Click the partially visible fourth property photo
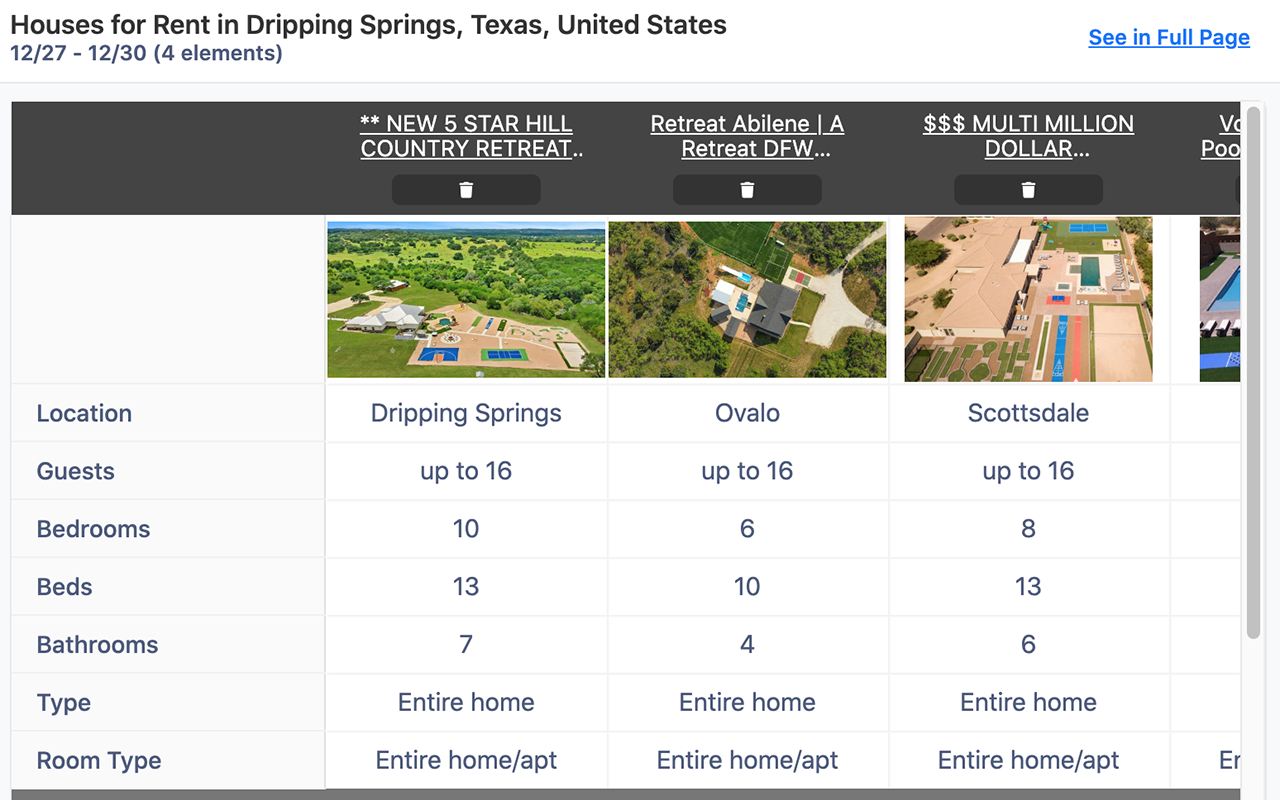 coord(1218,299)
